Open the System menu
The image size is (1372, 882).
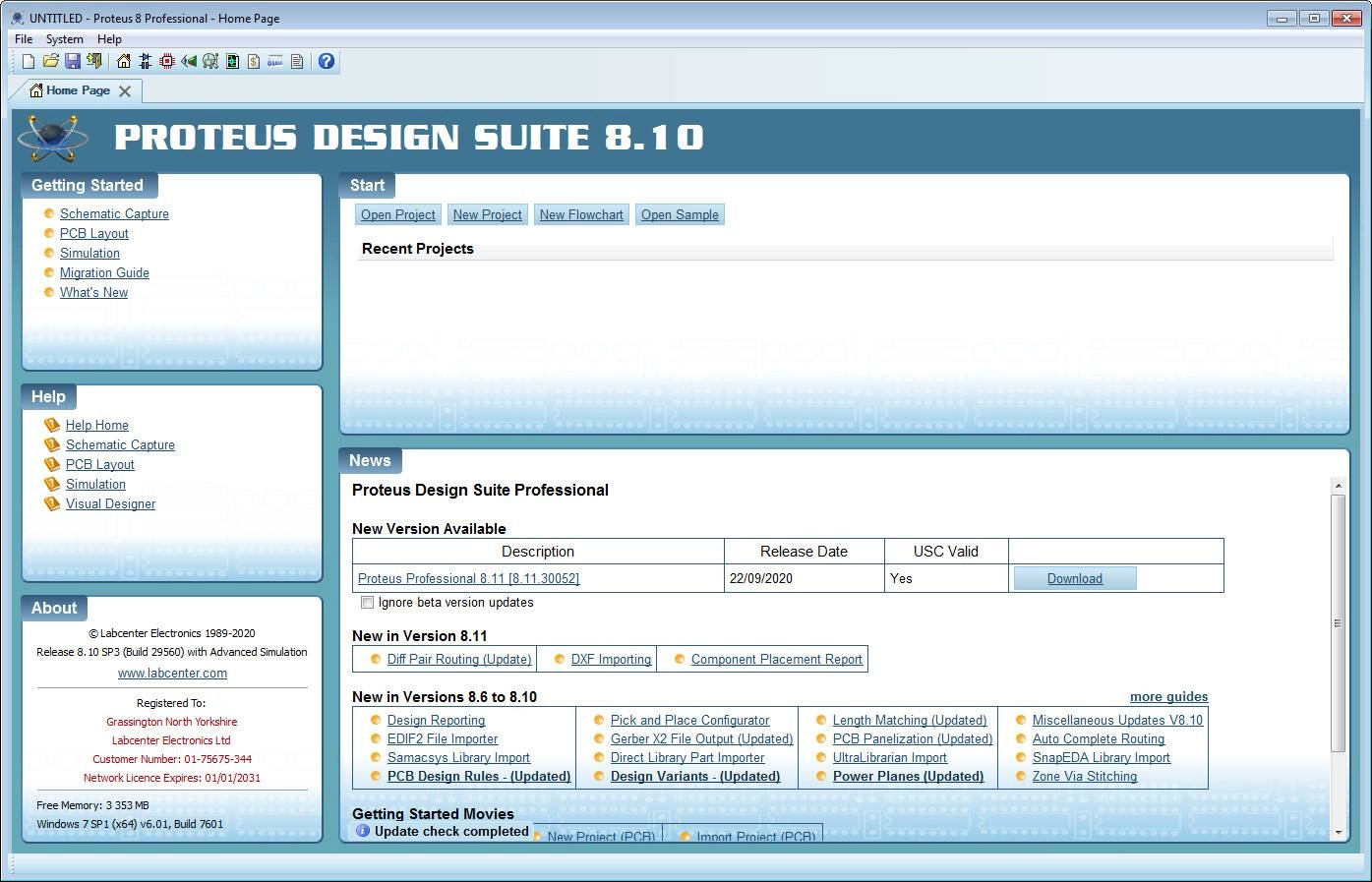click(65, 39)
